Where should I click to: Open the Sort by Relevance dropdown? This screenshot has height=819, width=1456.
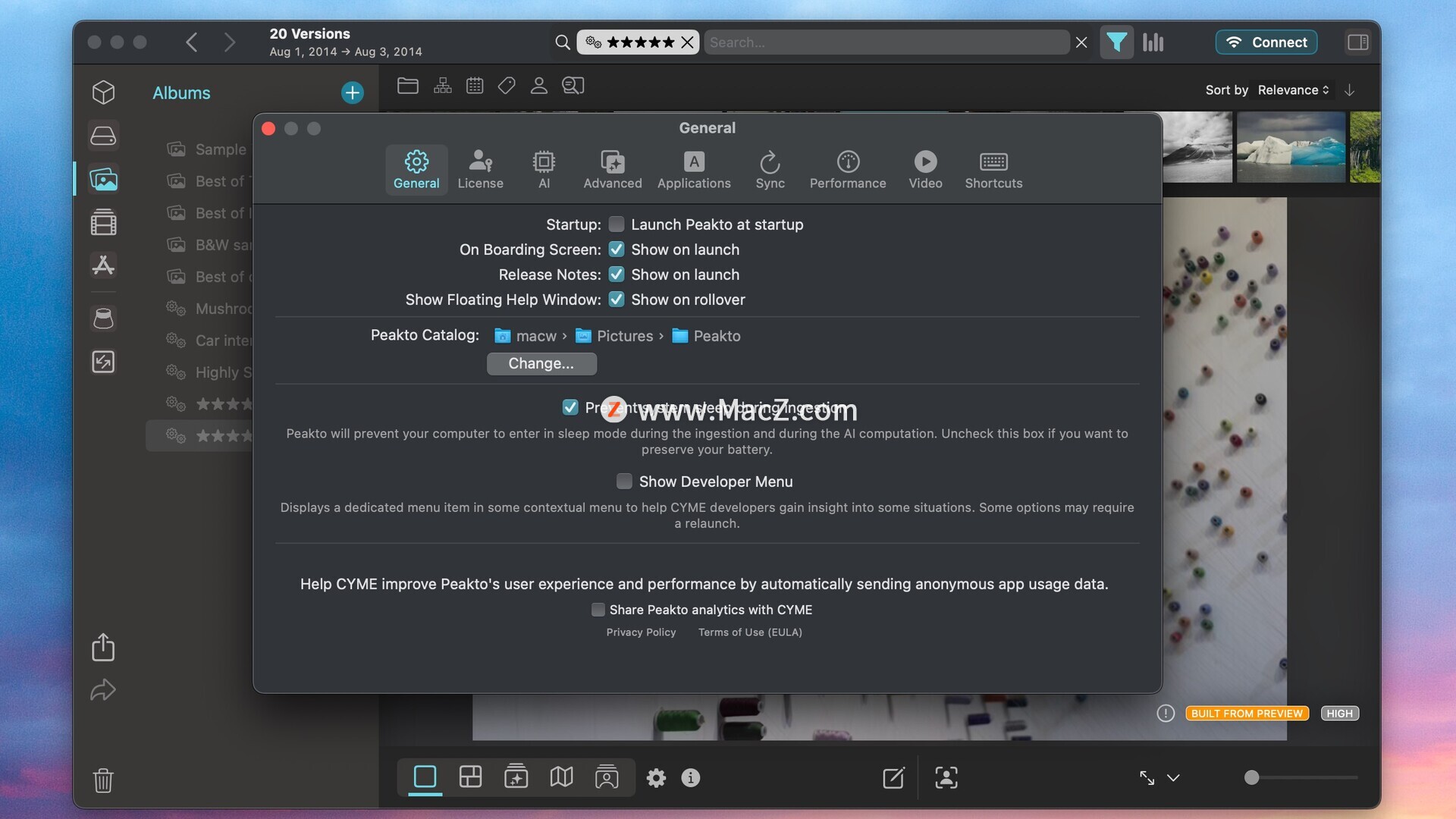pyautogui.click(x=1293, y=90)
